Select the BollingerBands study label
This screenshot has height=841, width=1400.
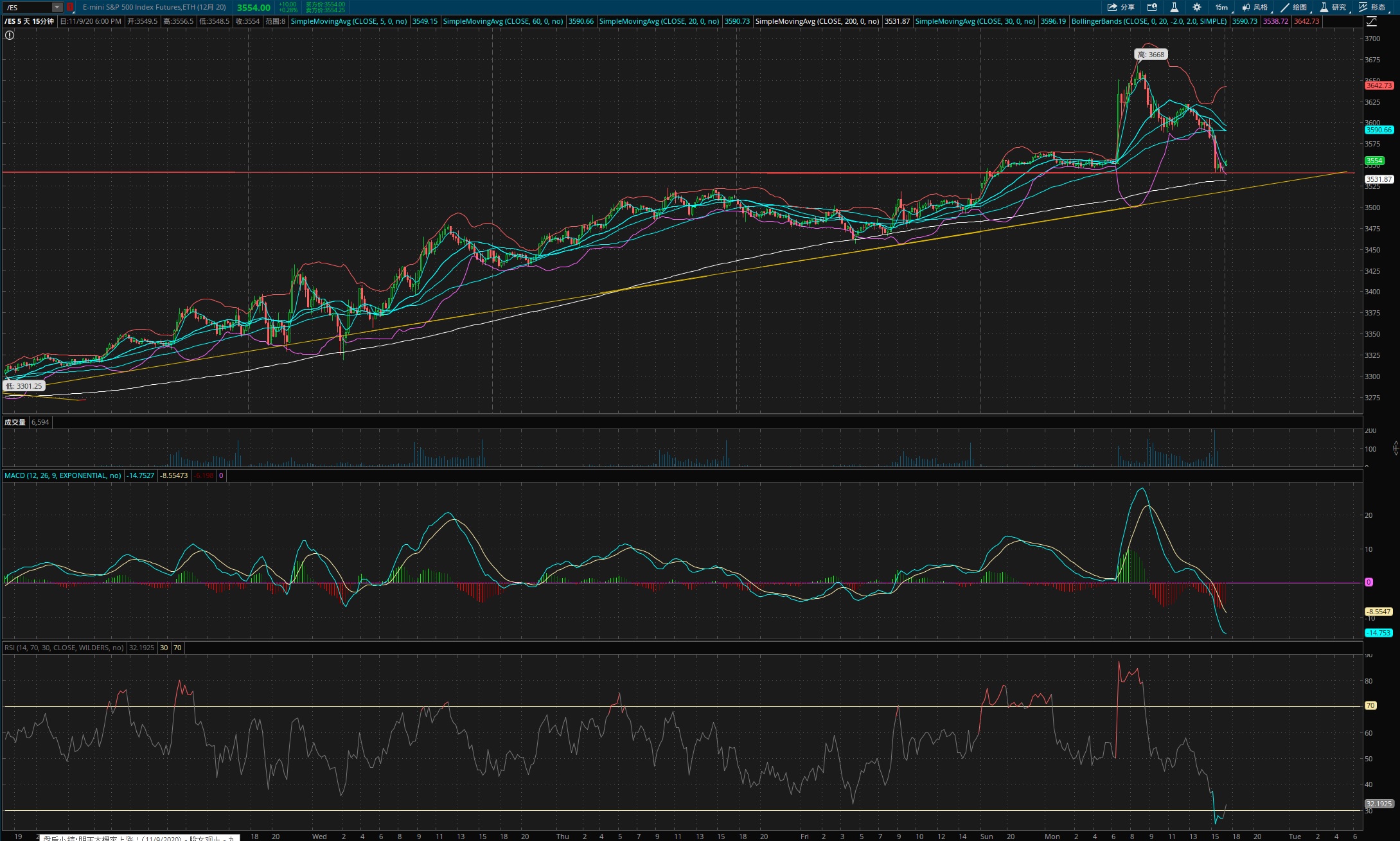pyautogui.click(x=1149, y=21)
